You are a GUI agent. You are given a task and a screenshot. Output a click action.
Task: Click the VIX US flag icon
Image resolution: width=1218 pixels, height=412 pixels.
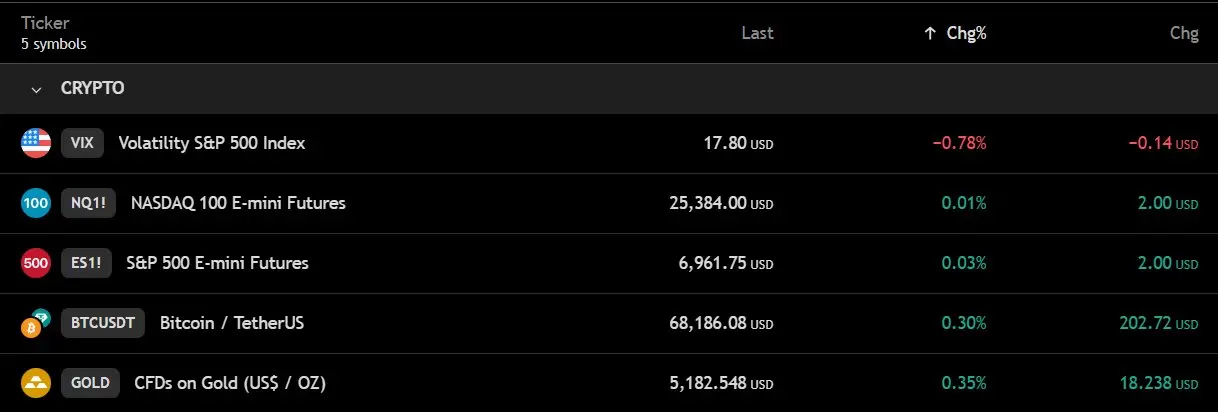pos(36,143)
